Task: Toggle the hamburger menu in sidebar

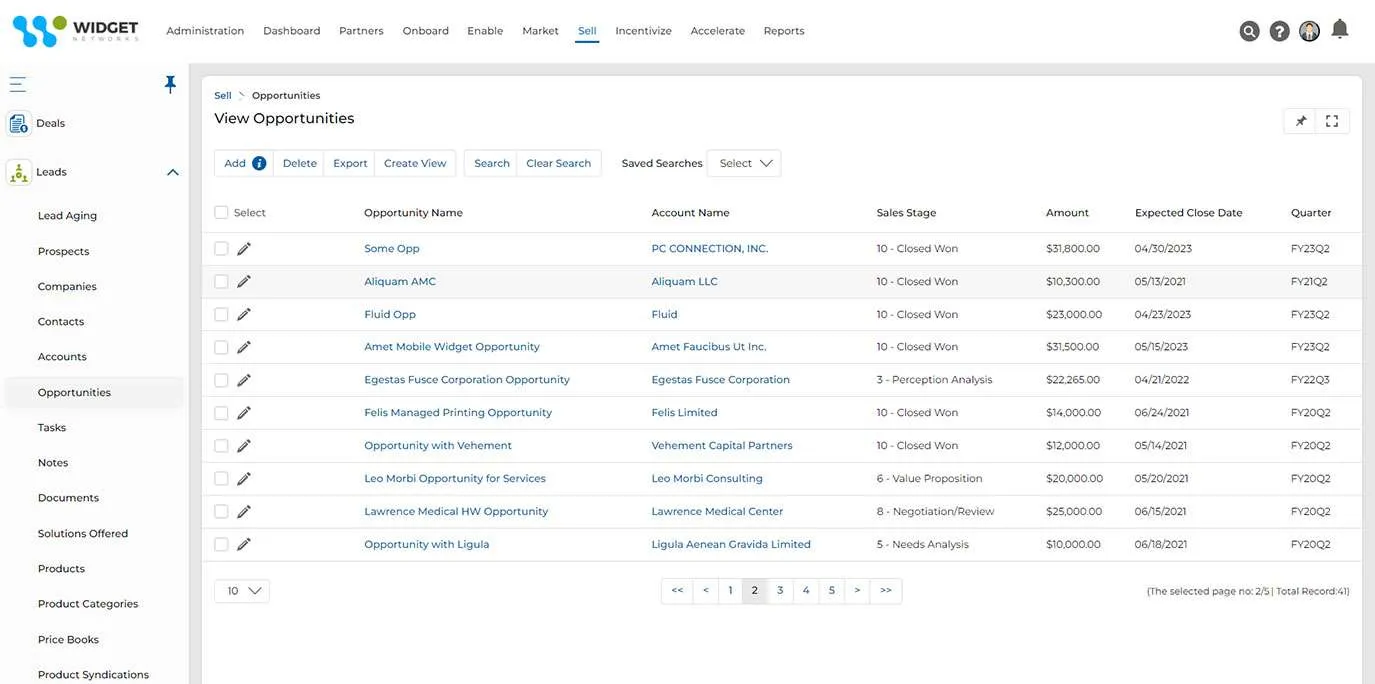Action: 18,84
